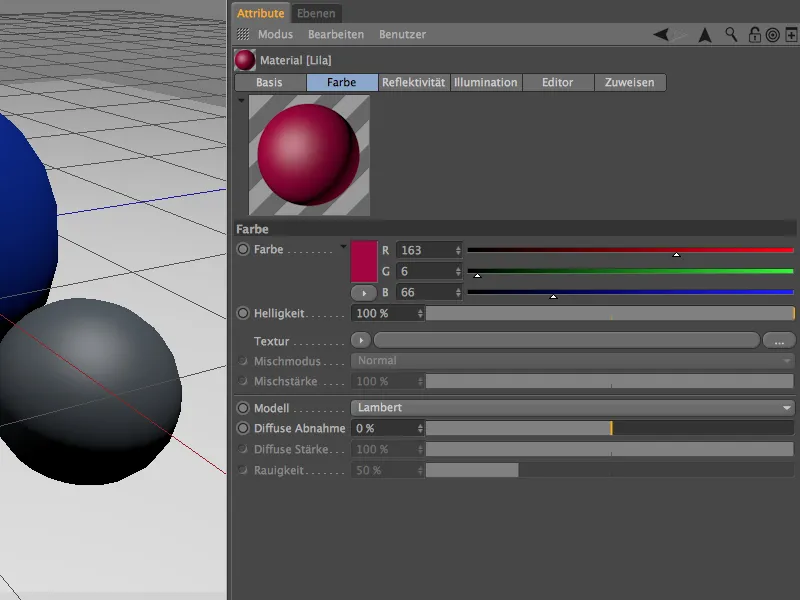The height and width of the screenshot is (600, 800).
Task: Click the Diffuse Abnahme stepper arrows
Action: coord(420,428)
